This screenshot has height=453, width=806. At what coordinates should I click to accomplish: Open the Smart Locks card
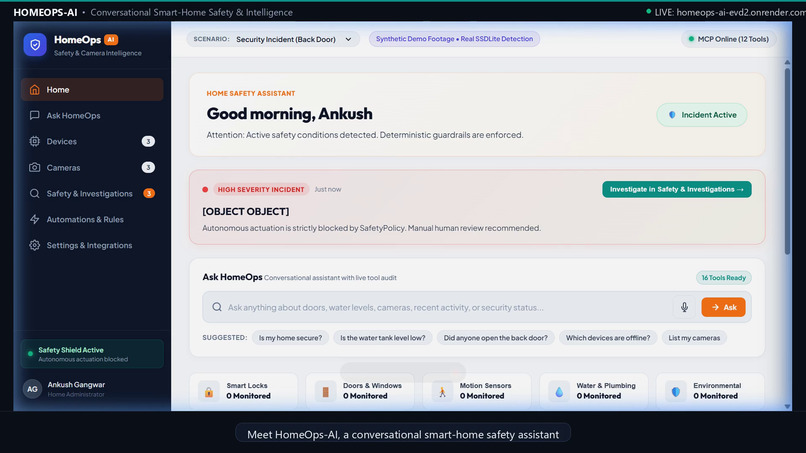pos(244,391)
